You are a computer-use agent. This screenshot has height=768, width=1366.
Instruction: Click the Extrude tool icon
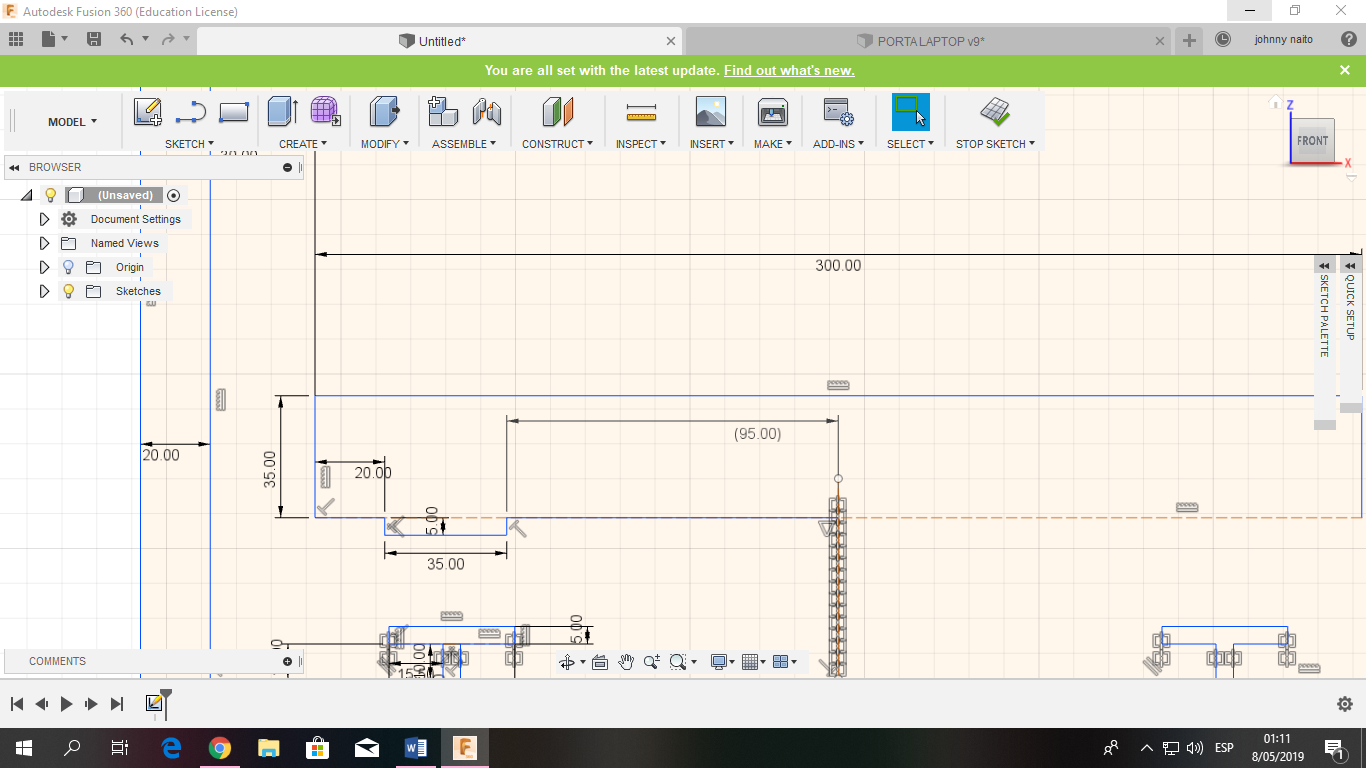(x=283, y=111)
